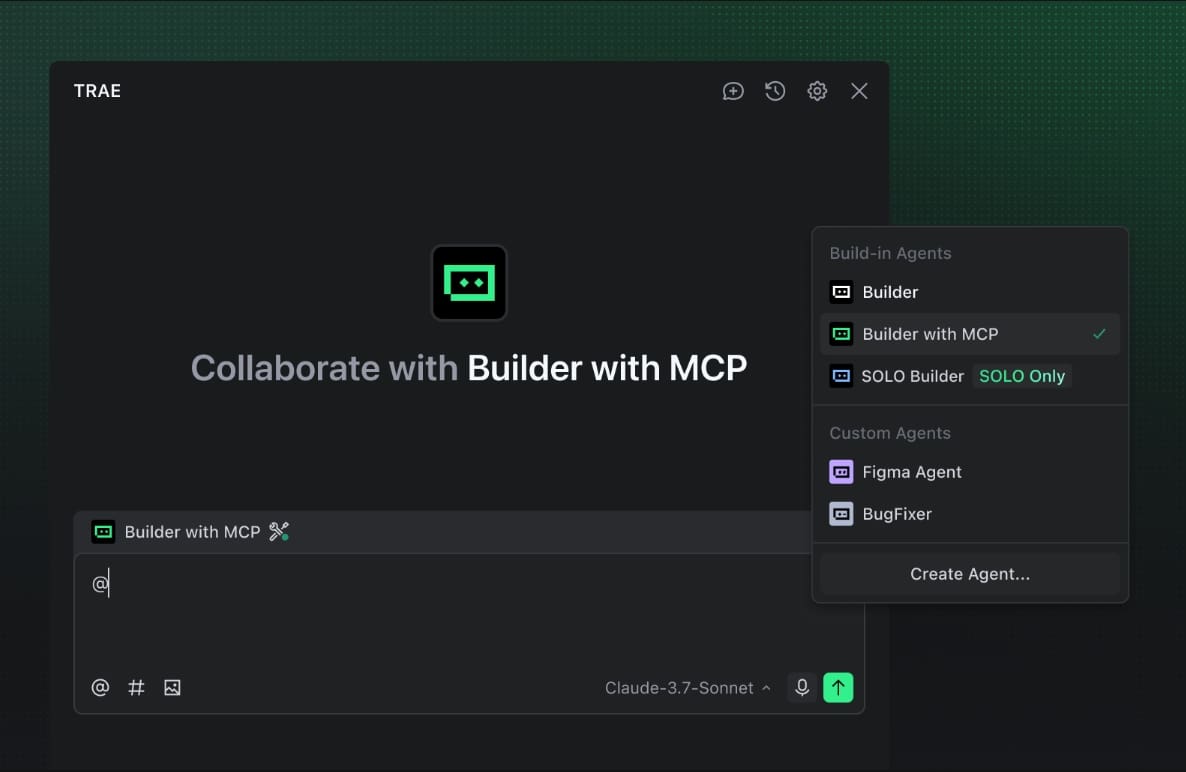1186x772 pixels.
Task: Open the Claude-3.7-Sonnet model dropdown
Action: point(688,688)
